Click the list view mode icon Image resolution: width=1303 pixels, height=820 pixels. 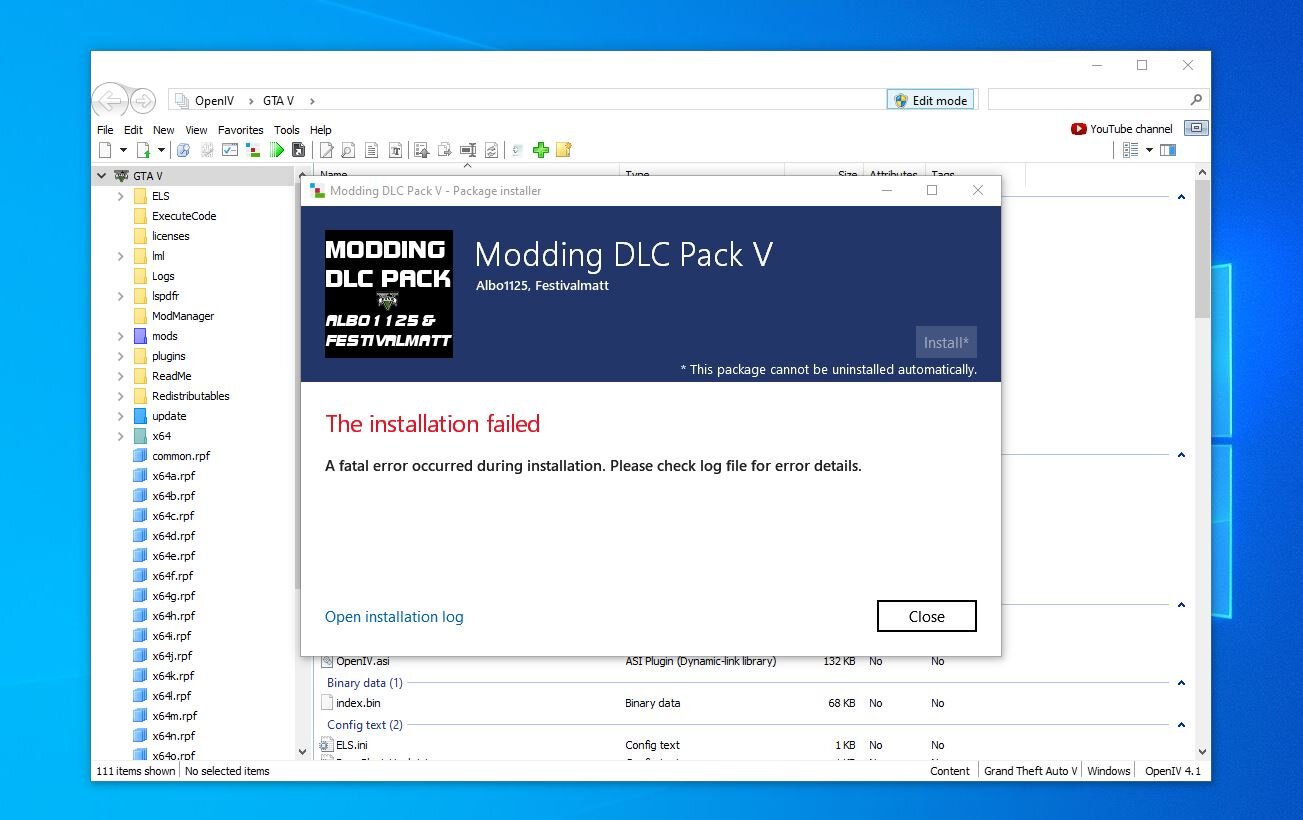pyautogui.click(x=1131, y=150)
